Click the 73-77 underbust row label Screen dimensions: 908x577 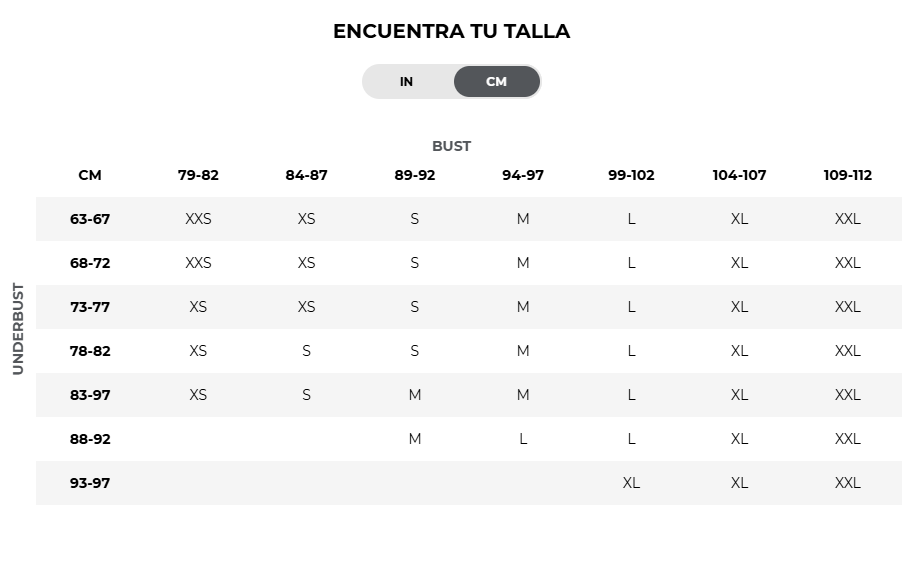(90, 307)
